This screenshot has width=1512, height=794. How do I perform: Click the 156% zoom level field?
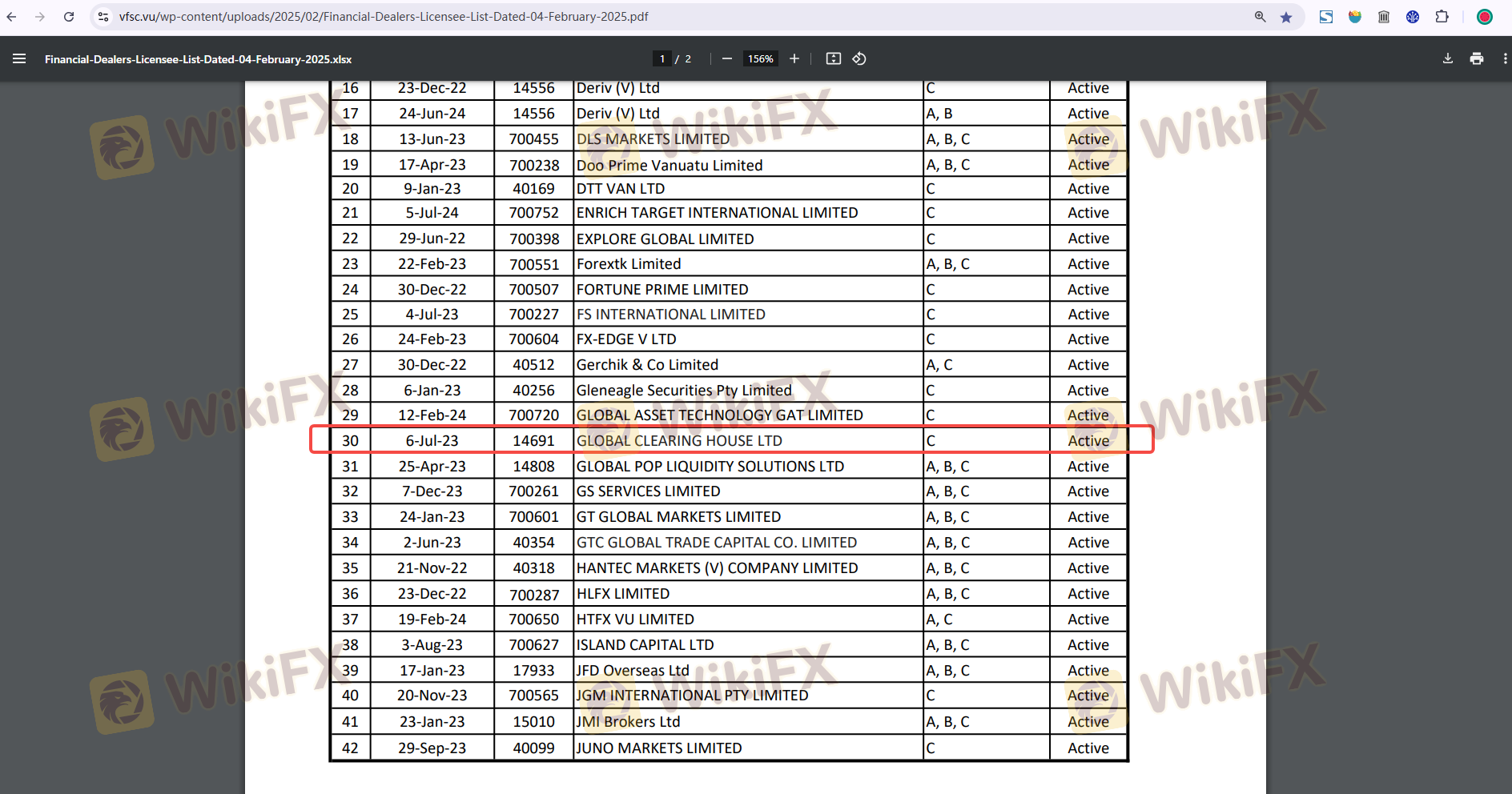pyautogui.click(x=760, y=58)
